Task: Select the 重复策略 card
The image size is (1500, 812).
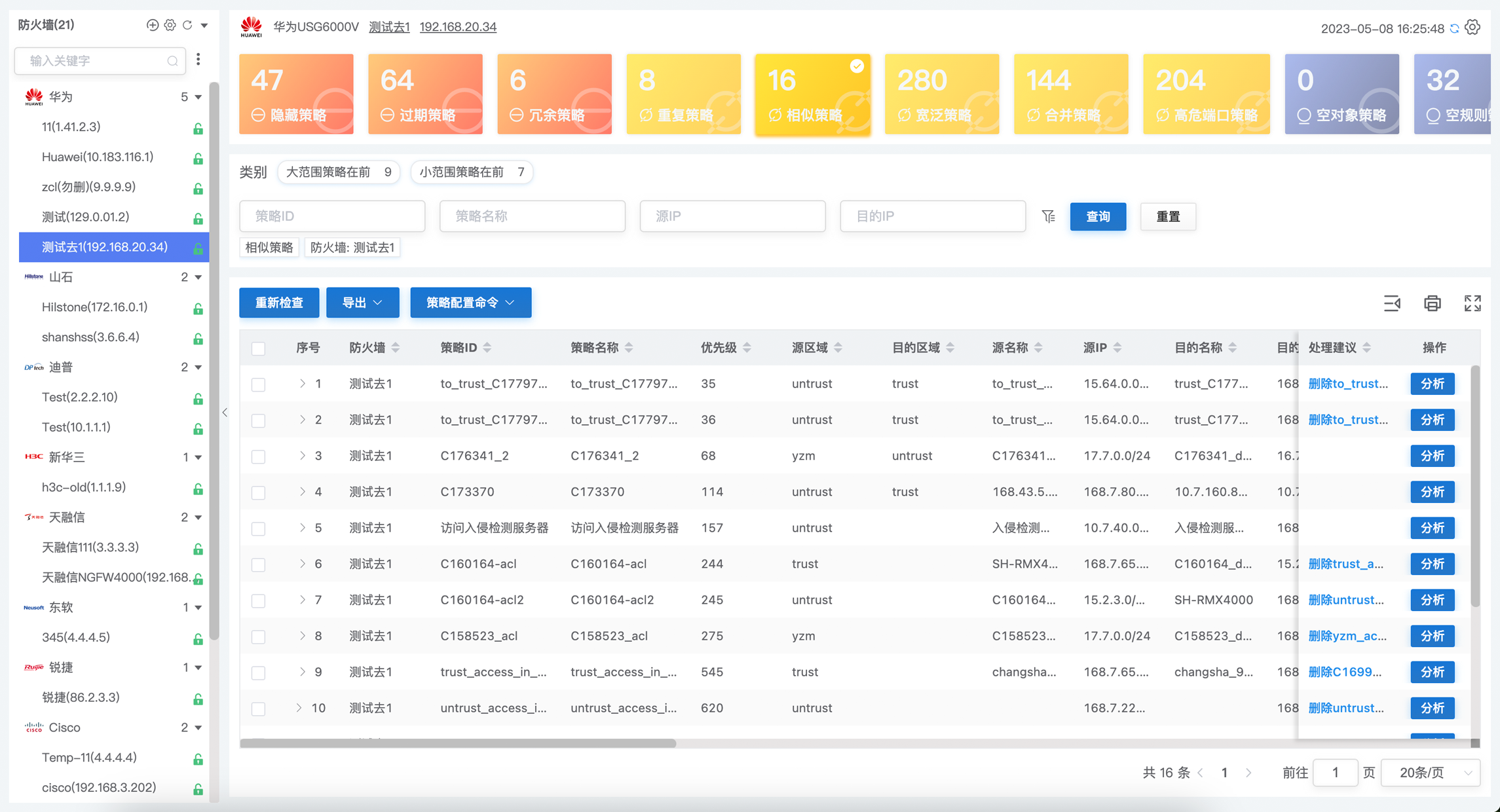Action: [x=684, y=94]
